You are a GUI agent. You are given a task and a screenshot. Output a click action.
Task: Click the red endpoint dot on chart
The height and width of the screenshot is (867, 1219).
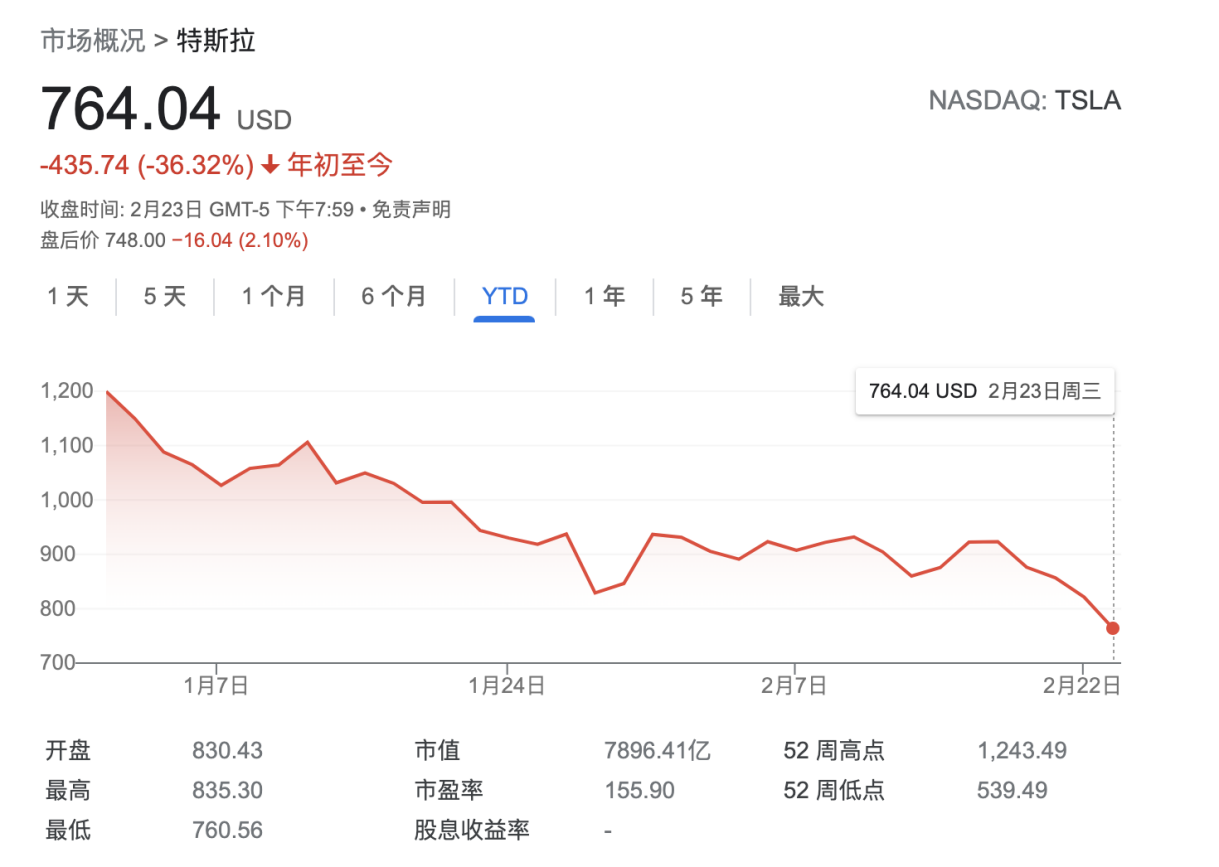point(1113,628)
